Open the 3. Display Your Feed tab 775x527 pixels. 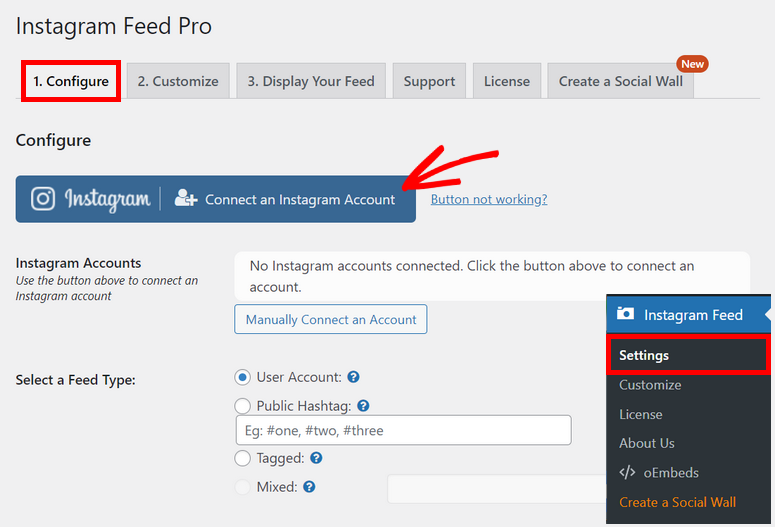pyautogui.click(x=311, y=81)
